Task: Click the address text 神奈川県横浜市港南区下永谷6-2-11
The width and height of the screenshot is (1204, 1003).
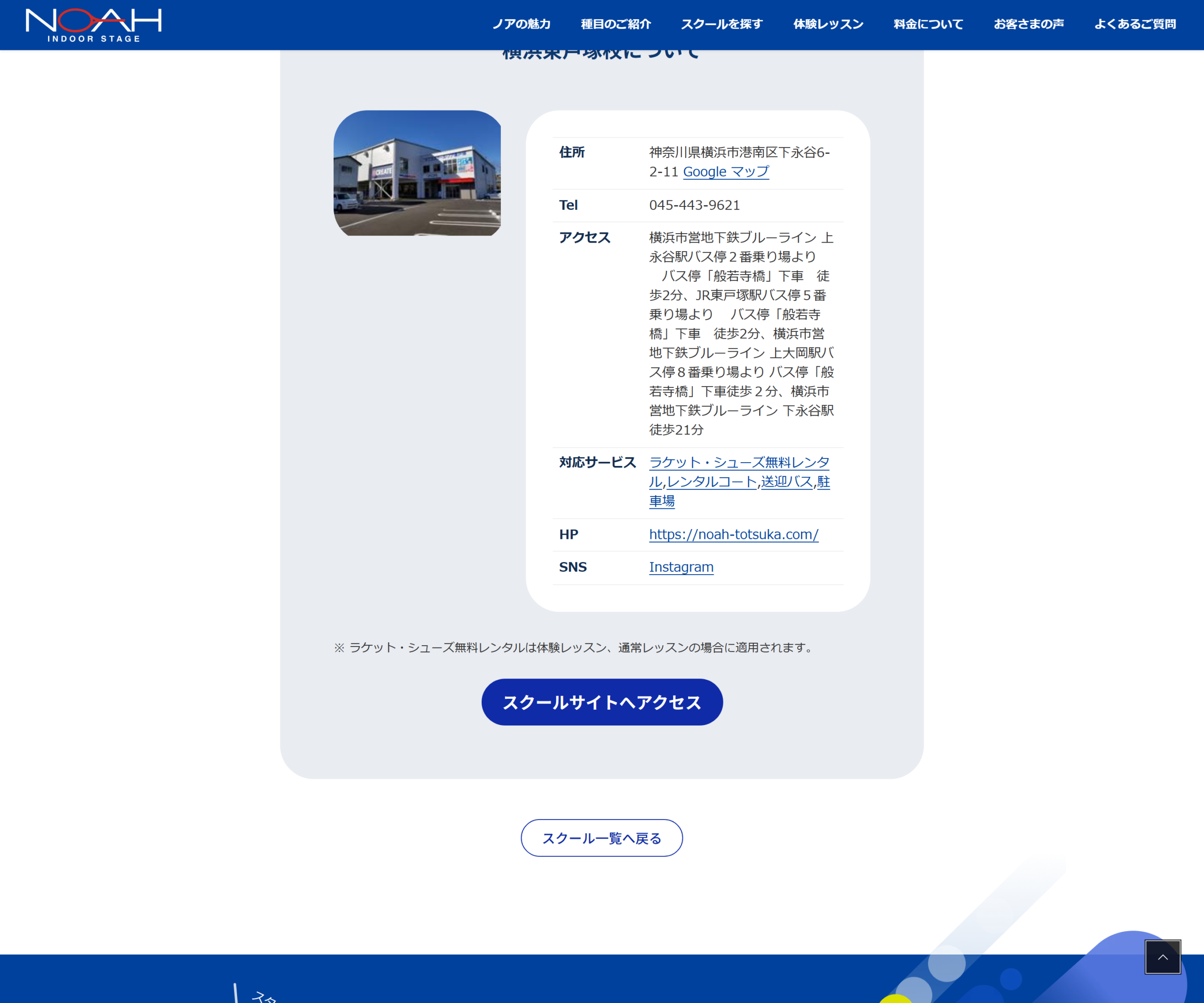Action: [739, 162]
